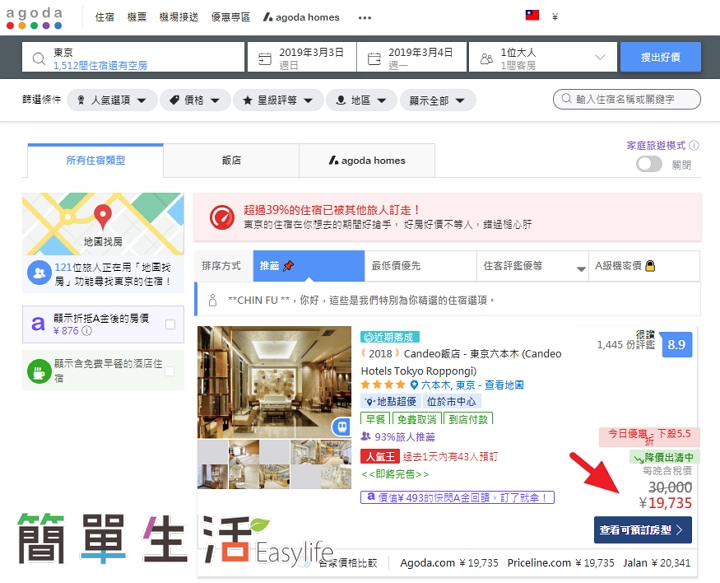Click the search magnifier beside 東京
Viewport: 720px width, 583px height.
point(39,58)
